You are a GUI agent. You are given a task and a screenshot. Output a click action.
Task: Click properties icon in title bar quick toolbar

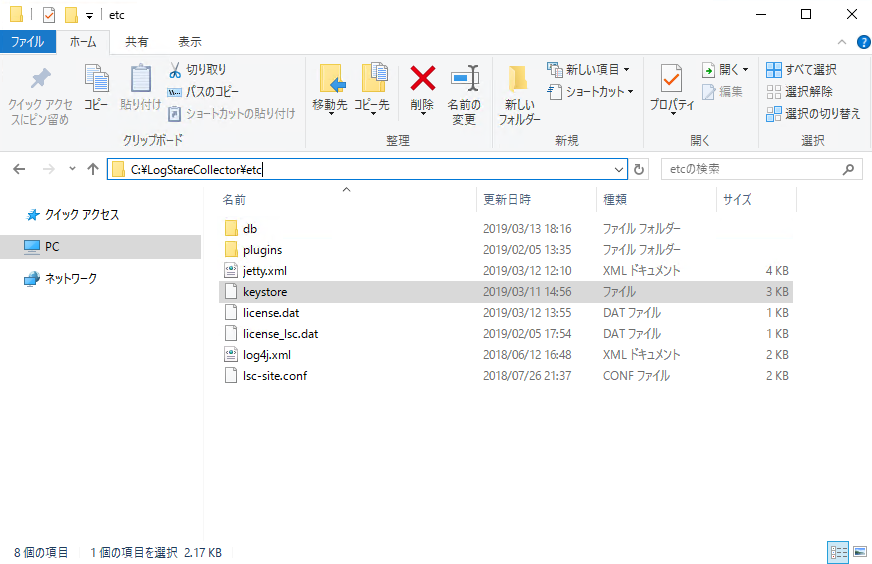pos(49,15)
